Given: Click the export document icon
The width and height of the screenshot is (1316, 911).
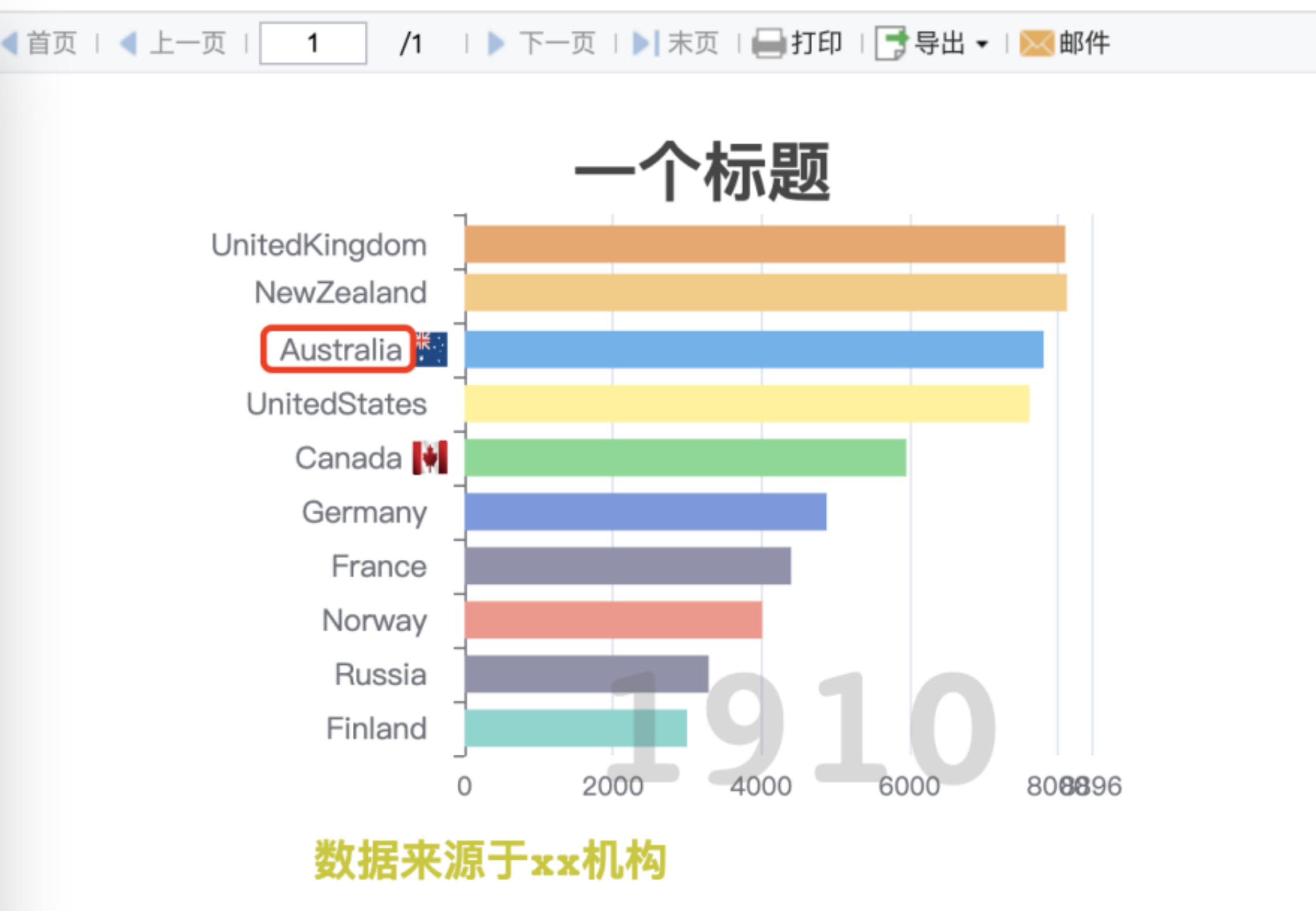Looking at the screenshot, I should [x=890, y=43].
